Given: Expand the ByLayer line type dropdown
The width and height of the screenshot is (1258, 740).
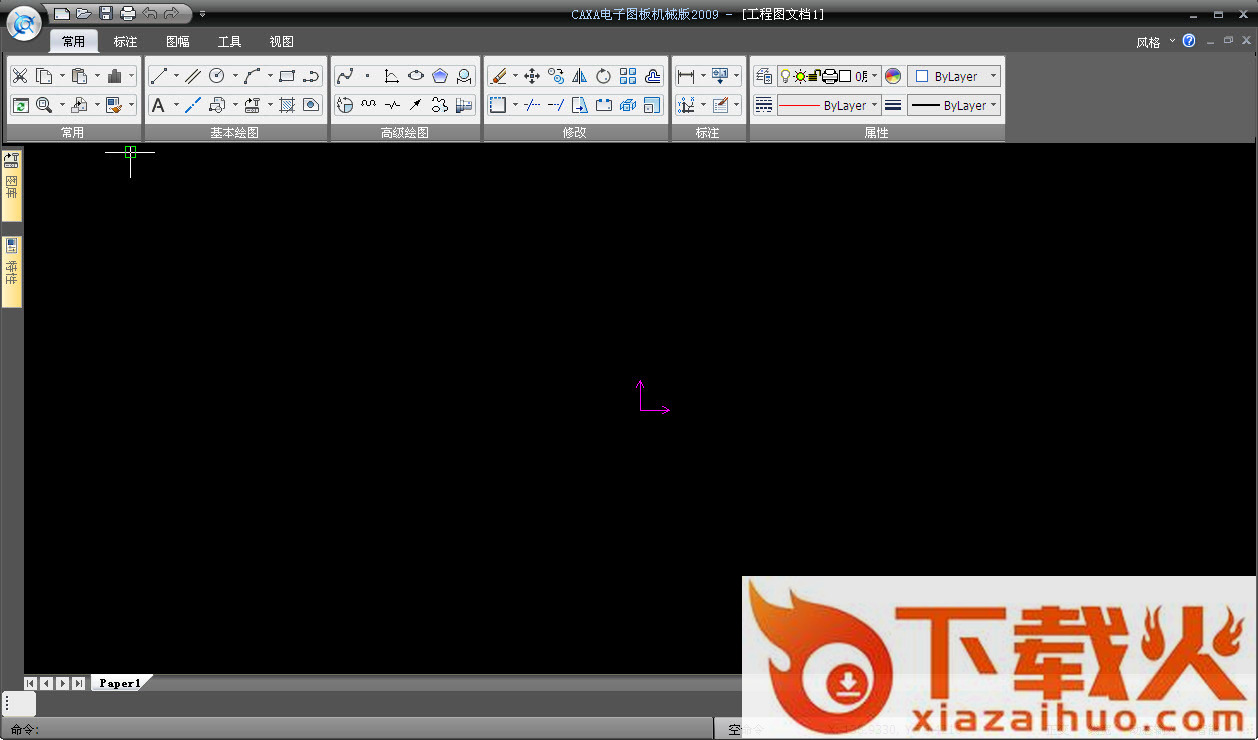Looking at the screenshot, I should (829, 105).
